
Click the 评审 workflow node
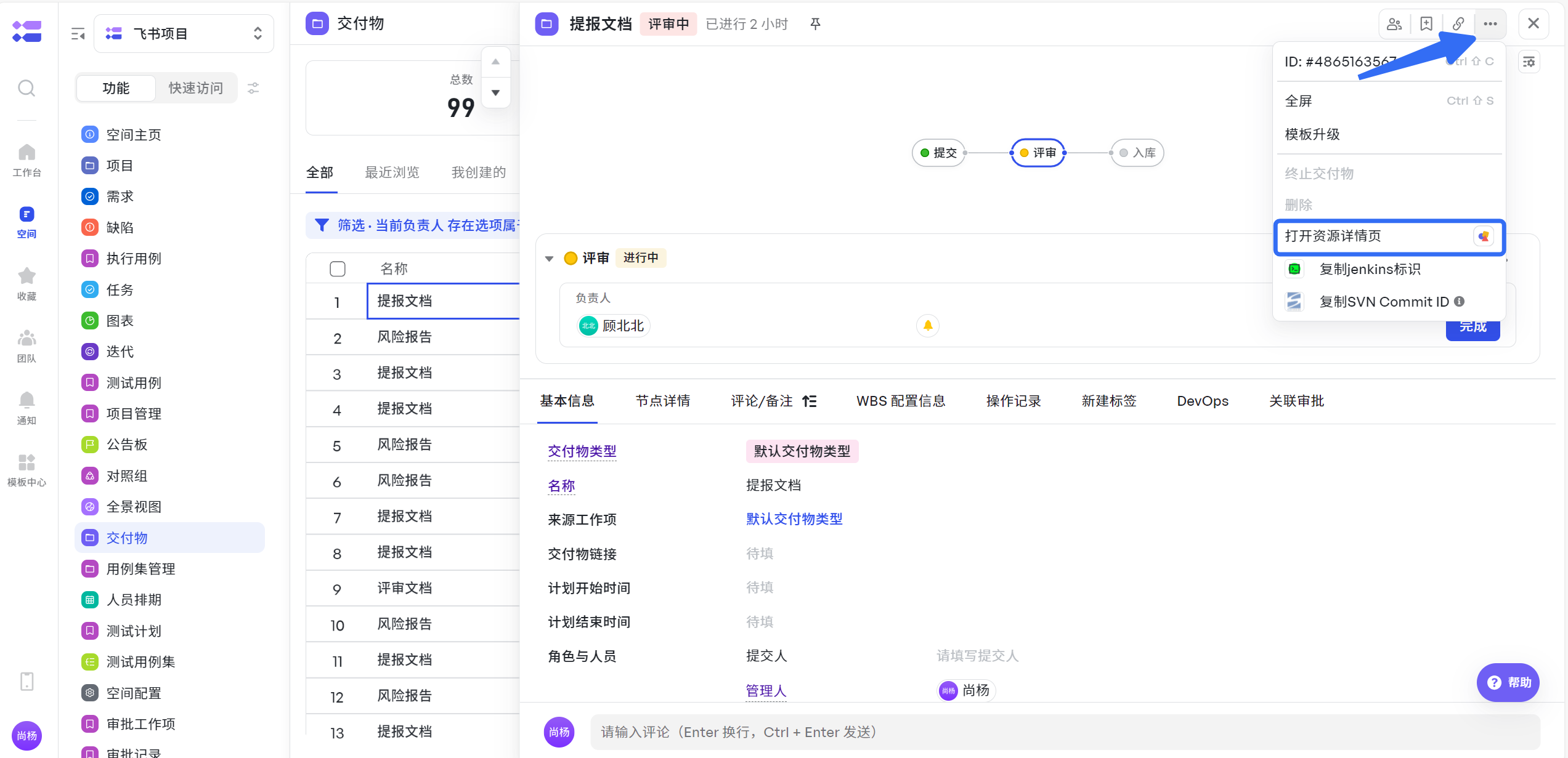click(x=1038, y=153)
